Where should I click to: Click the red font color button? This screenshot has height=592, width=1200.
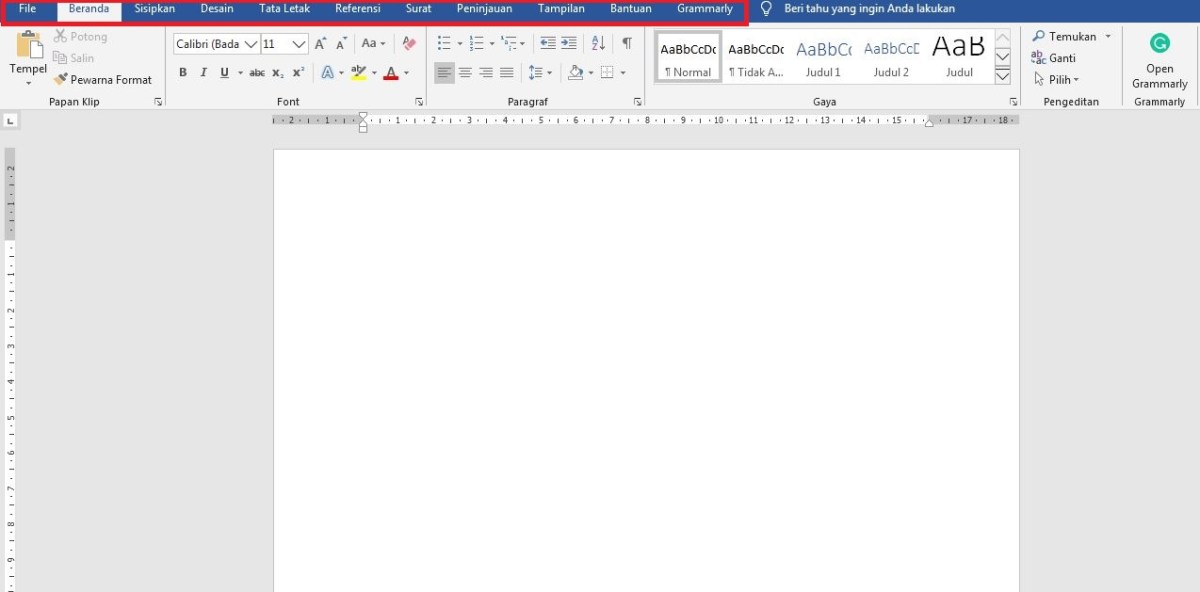click(x=390, y=73)
